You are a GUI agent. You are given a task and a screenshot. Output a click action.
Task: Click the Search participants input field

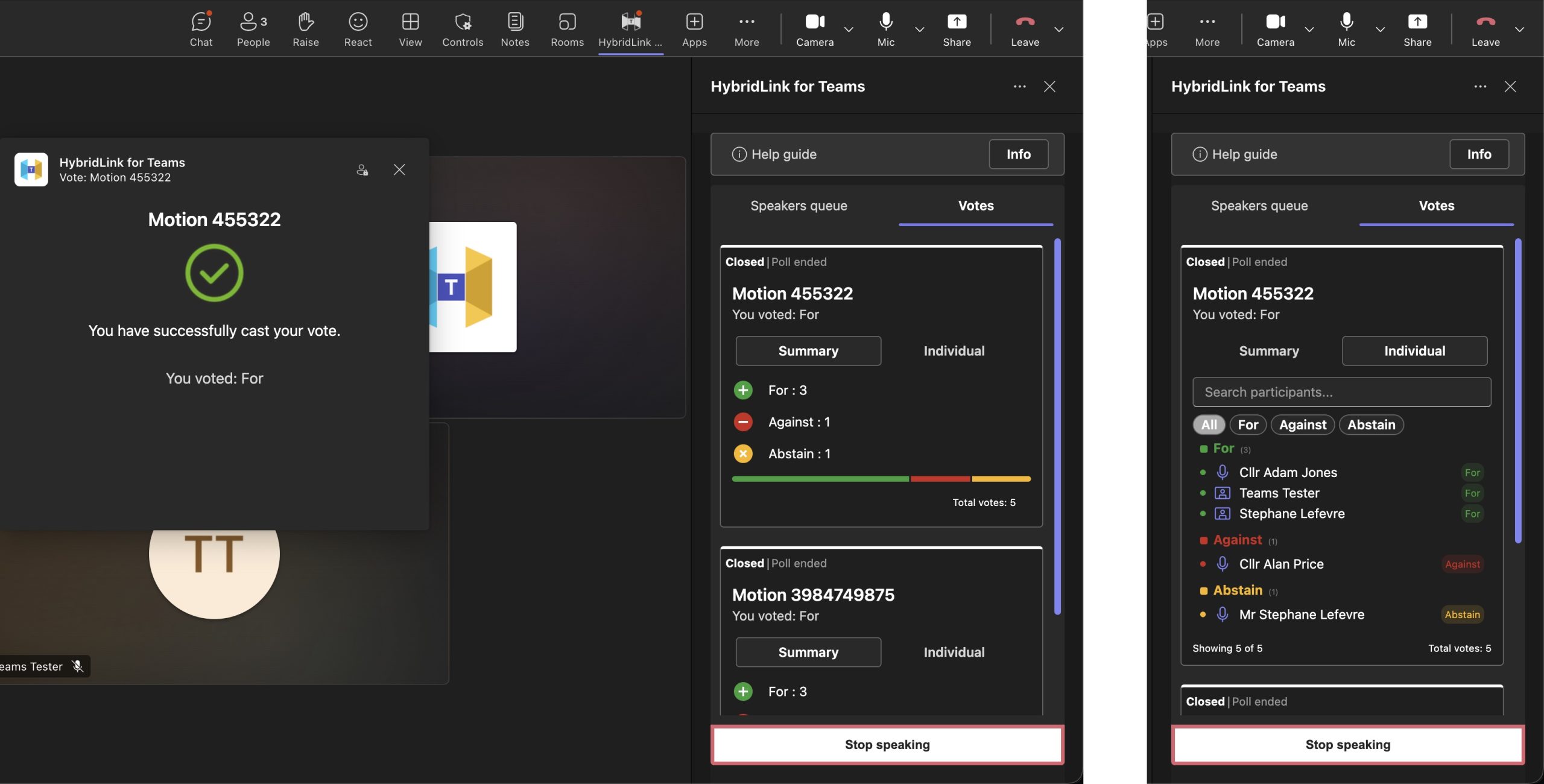coord(1341,392)
